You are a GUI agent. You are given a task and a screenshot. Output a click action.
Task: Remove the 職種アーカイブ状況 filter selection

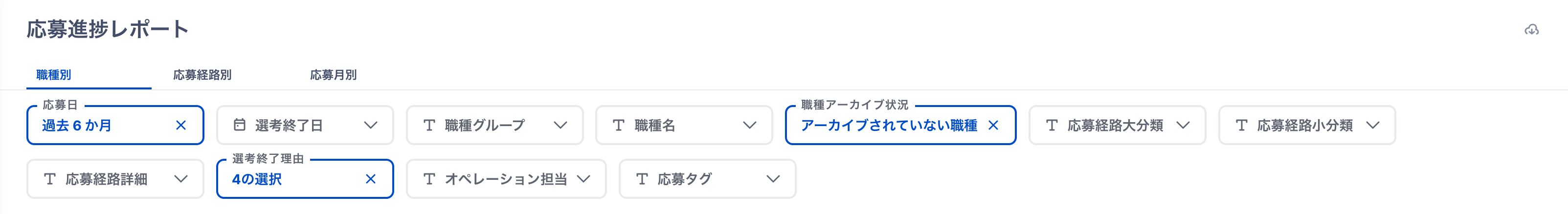993,125
